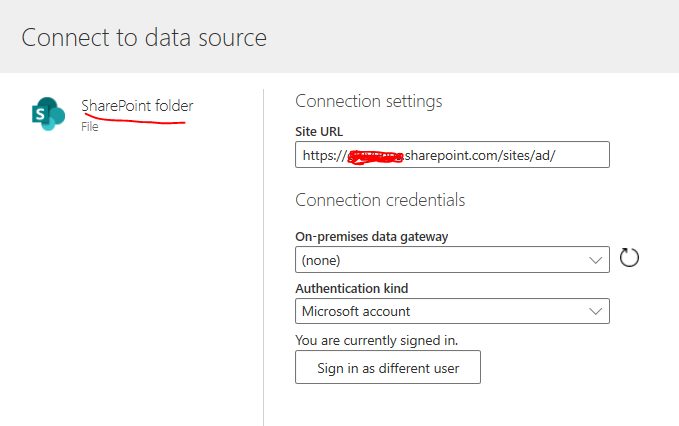Click the Site URL label

[319, 132]
